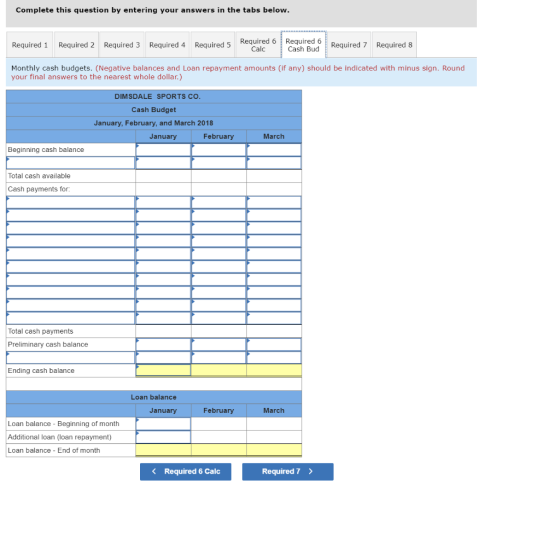
Task: Open last cash payments label dropdown above Total cash payments
Action: tap(70, 318)
